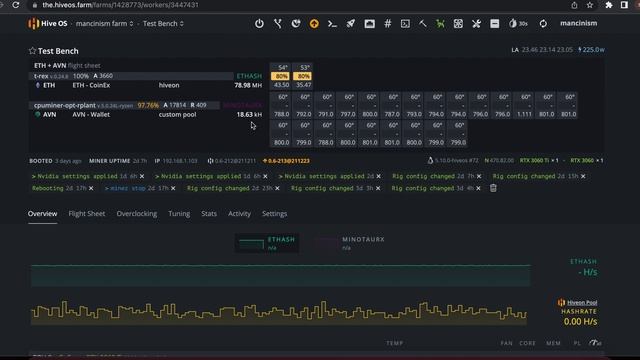
Task: Click the 78.98 MH hashrate value
Action: [x=248, y=85]
